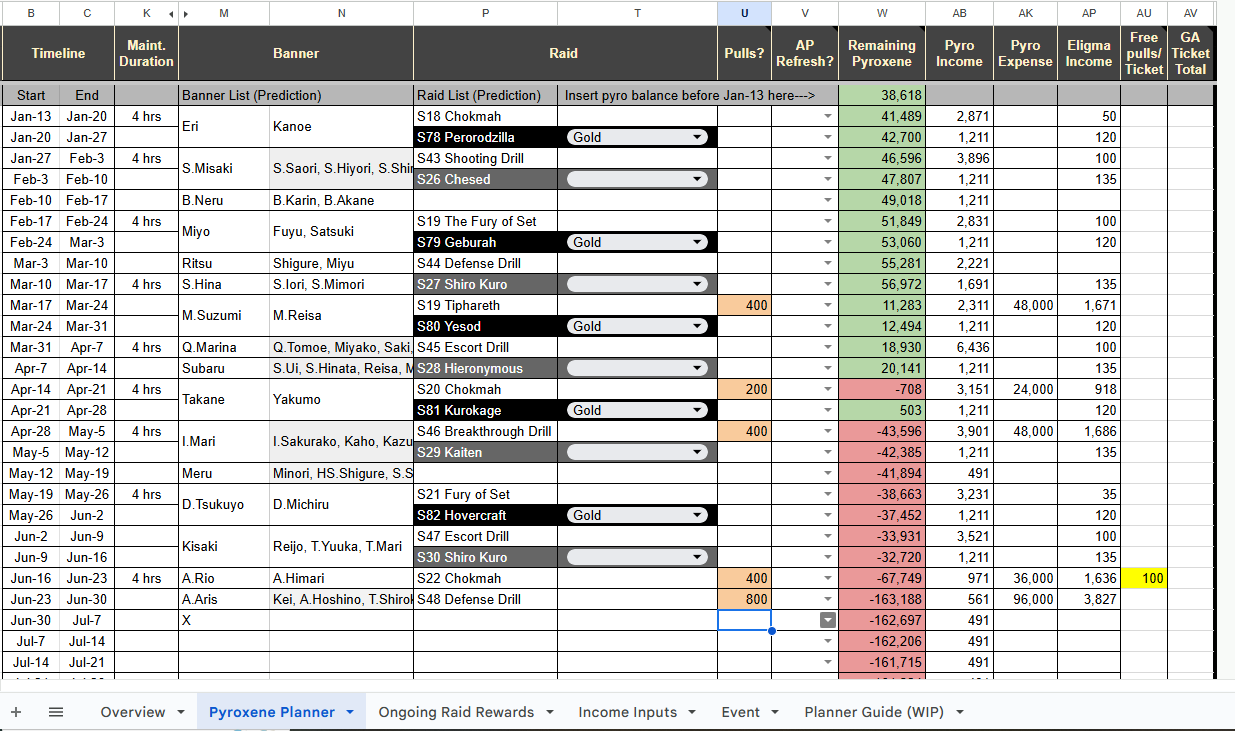Open Gold dropdown for S82 Hovercraft
This screenshot has width=1235, height=731.
point(637,515)
